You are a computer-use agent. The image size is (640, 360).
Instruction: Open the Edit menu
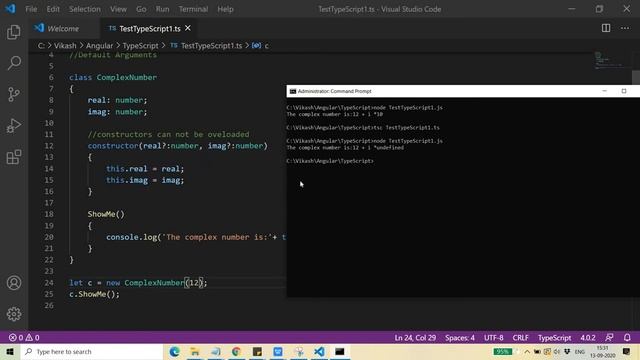pos(53,9)
